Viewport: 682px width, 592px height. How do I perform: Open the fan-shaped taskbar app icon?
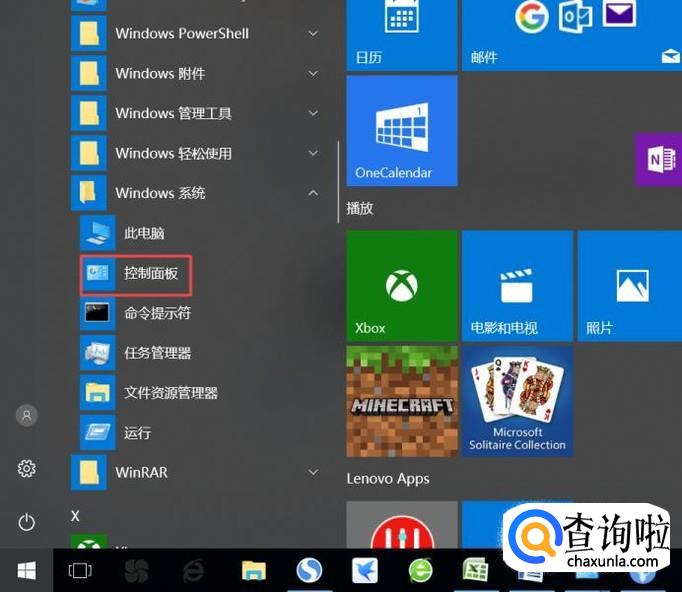(x=137, y=570)
